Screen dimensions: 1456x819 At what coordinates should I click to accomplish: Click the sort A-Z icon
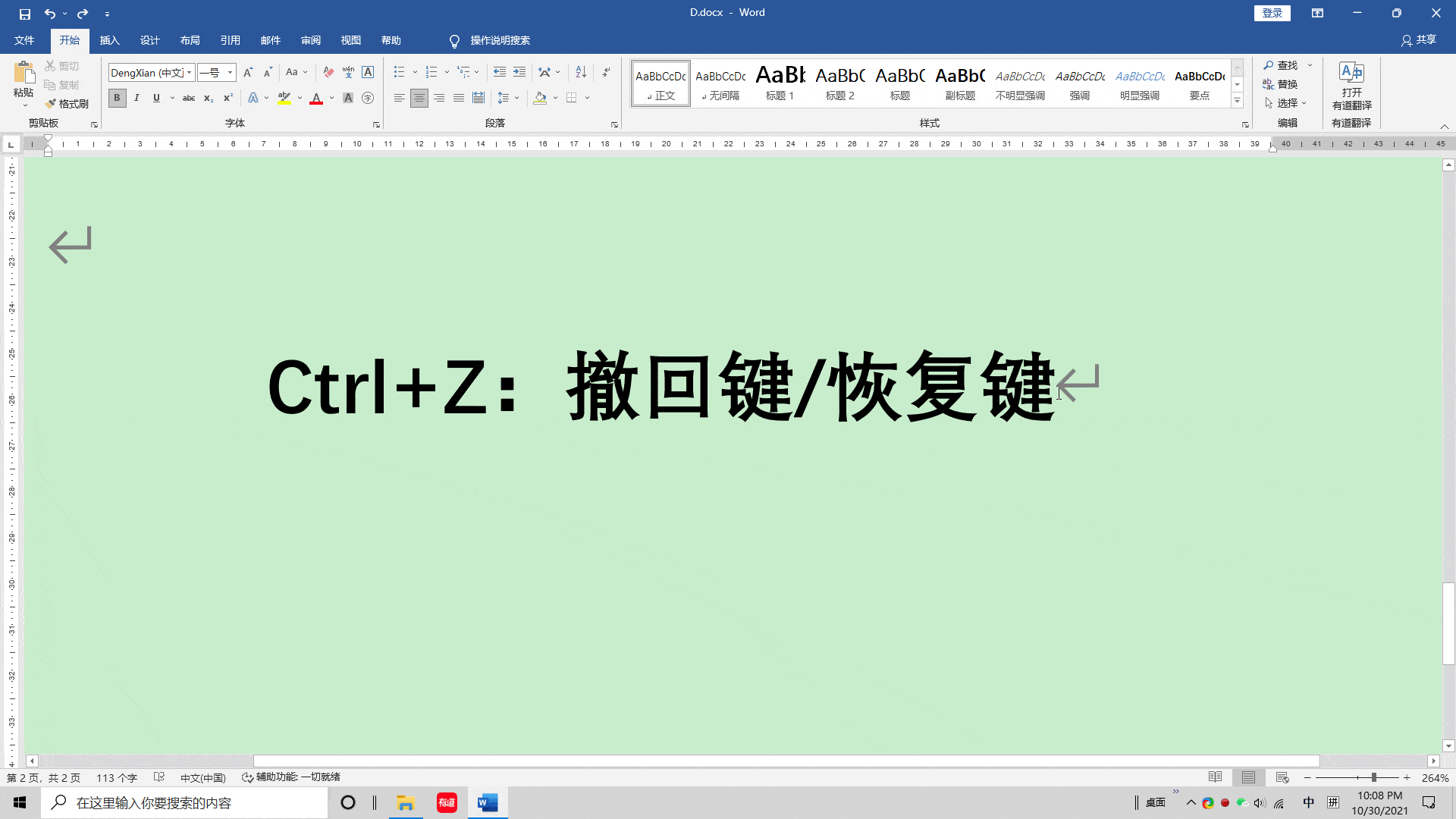coord(581,72)
